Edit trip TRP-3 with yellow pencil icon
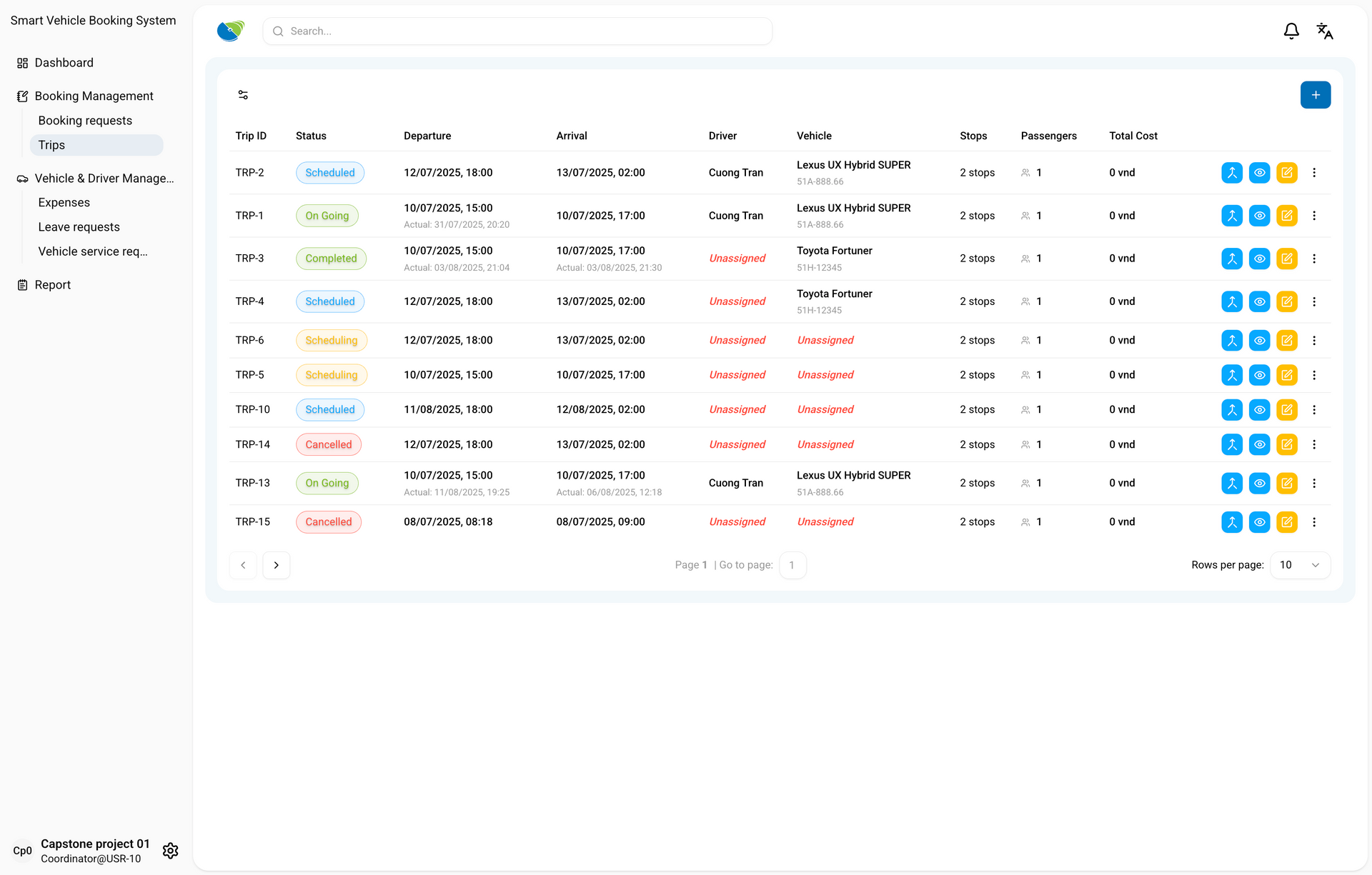 [1286, 259]
